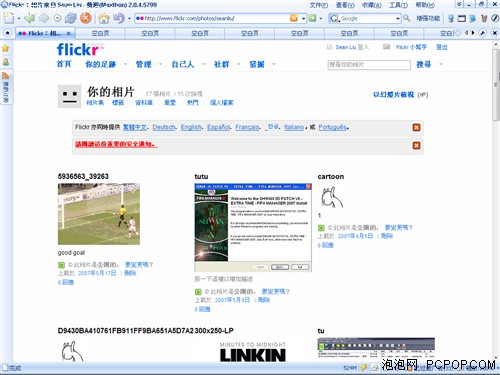
Task: Open the dropdown next to New page icon
Action: (19, 18)
